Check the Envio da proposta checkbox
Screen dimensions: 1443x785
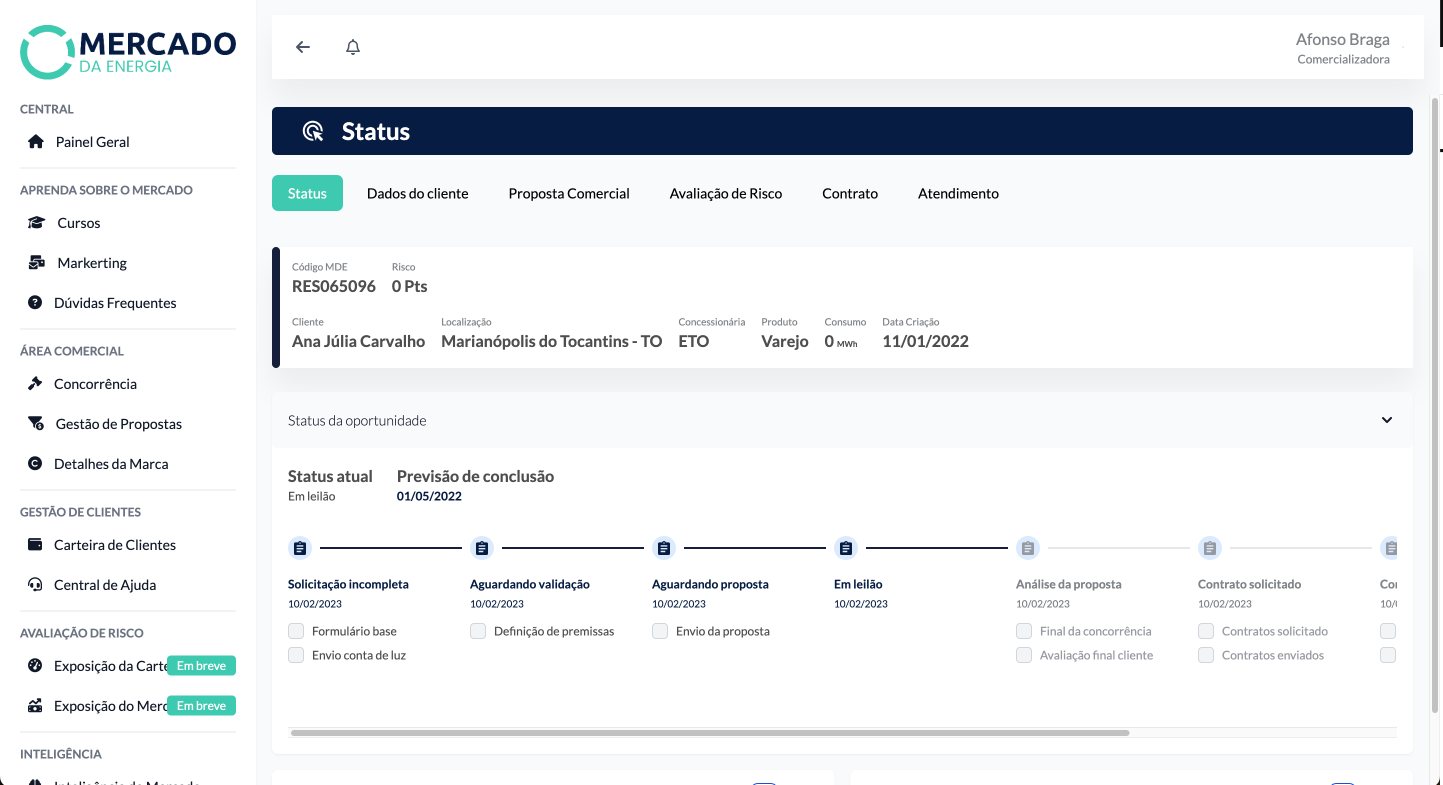tap(660, 631)
